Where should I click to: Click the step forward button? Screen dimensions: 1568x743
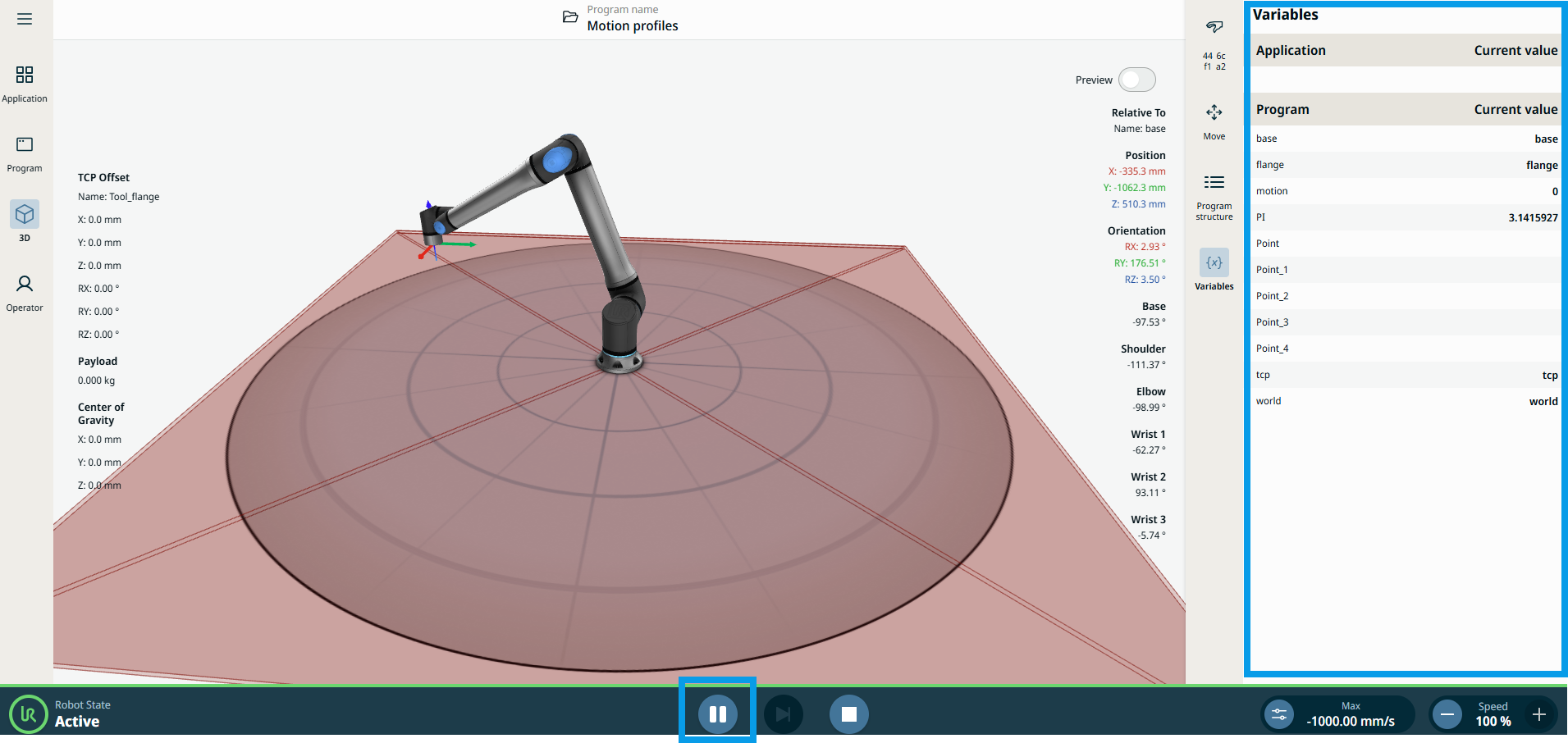783,713
